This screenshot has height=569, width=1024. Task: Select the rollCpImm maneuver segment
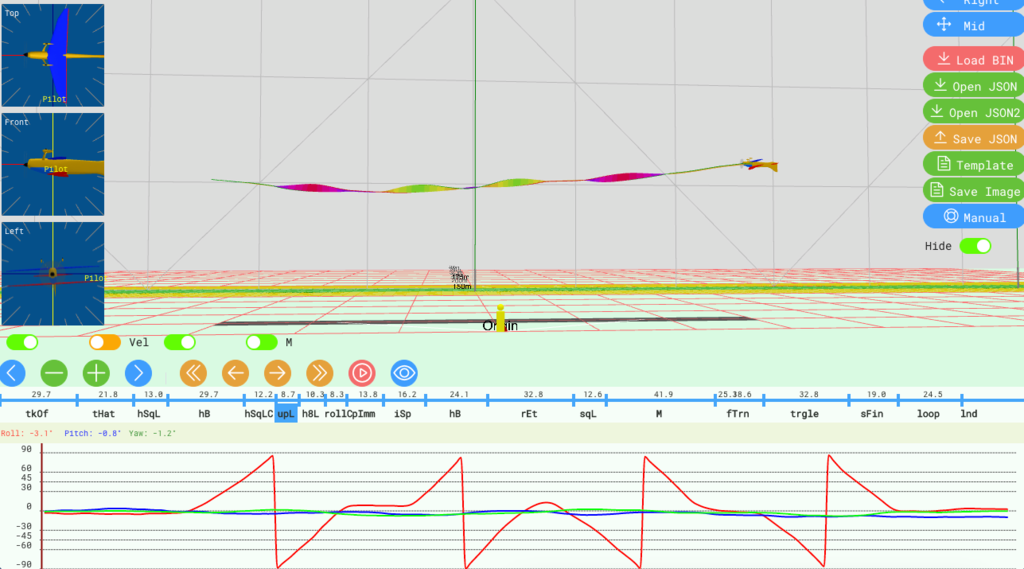[x=350, y=414]
